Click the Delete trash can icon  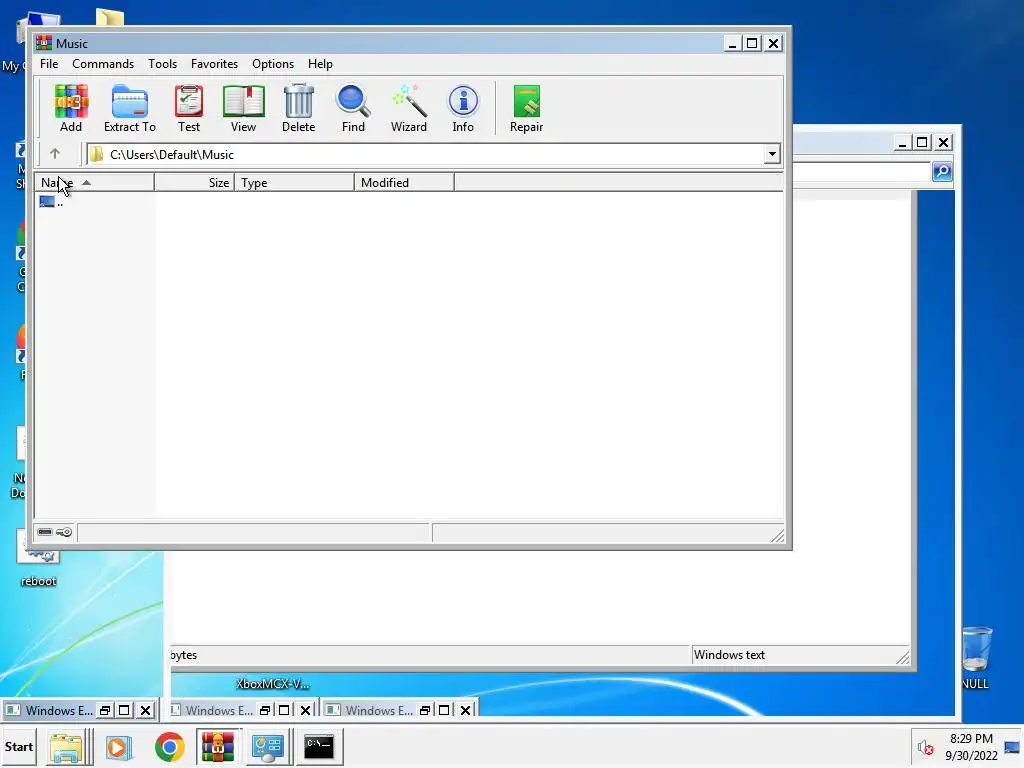[298, 108]
